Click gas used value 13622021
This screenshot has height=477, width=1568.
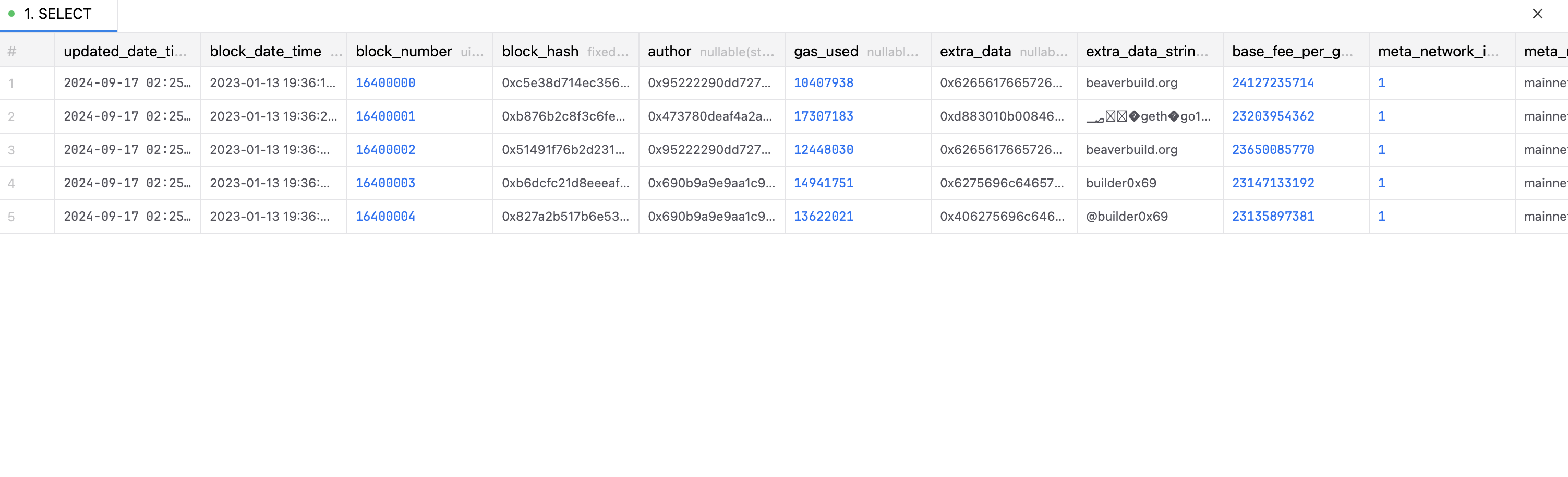(x=823, y=217)
